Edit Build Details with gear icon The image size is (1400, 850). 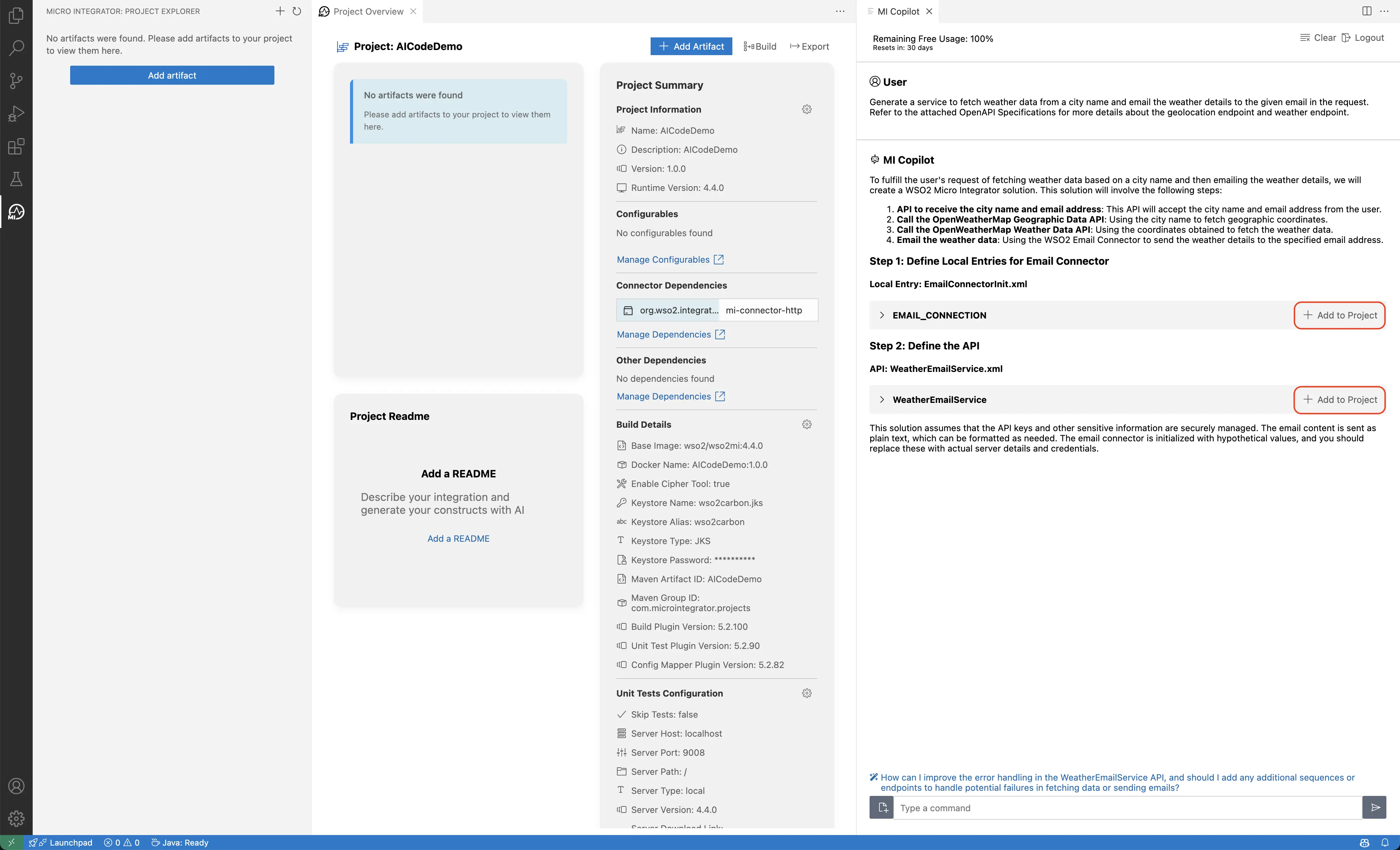[807, 424]
